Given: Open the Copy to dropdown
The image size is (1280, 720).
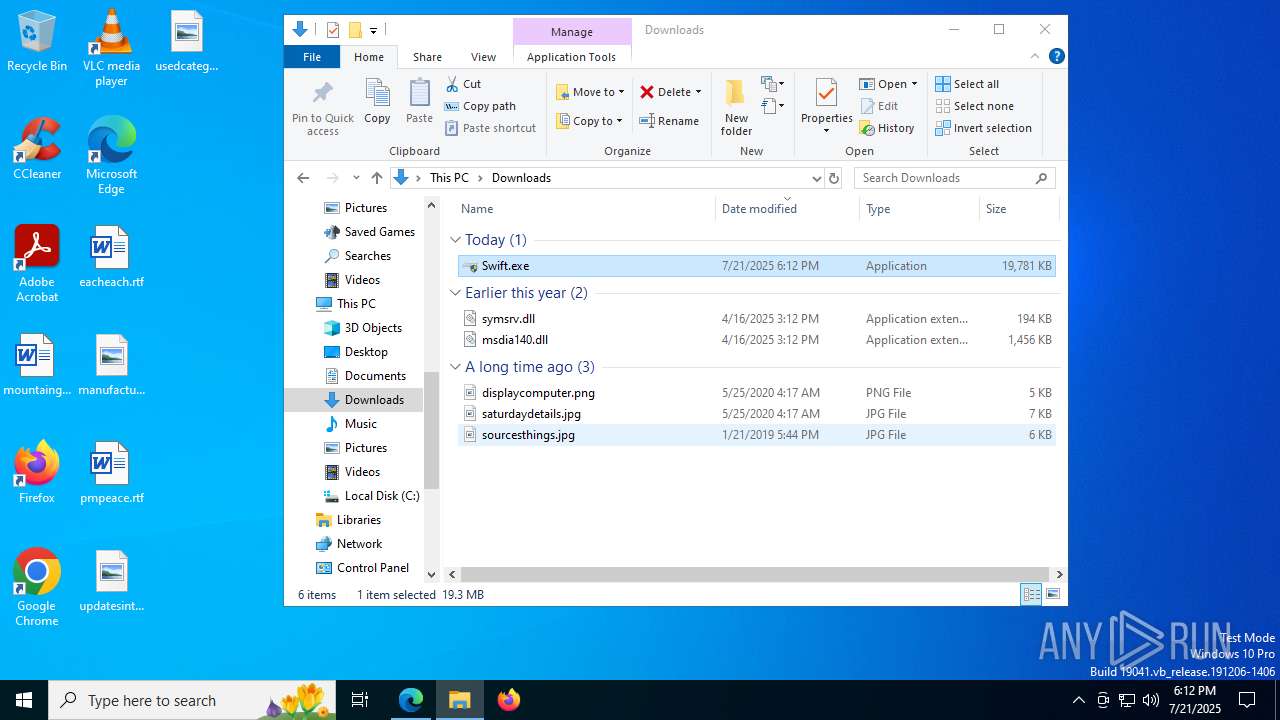Looking at the screenshot, I should (x=589, y=121).
